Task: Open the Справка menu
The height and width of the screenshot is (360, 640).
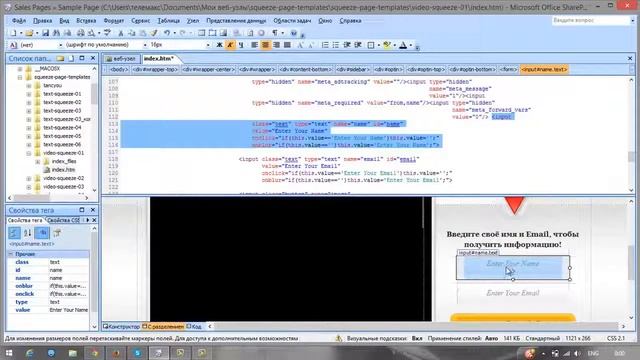Action: [350, 20]
